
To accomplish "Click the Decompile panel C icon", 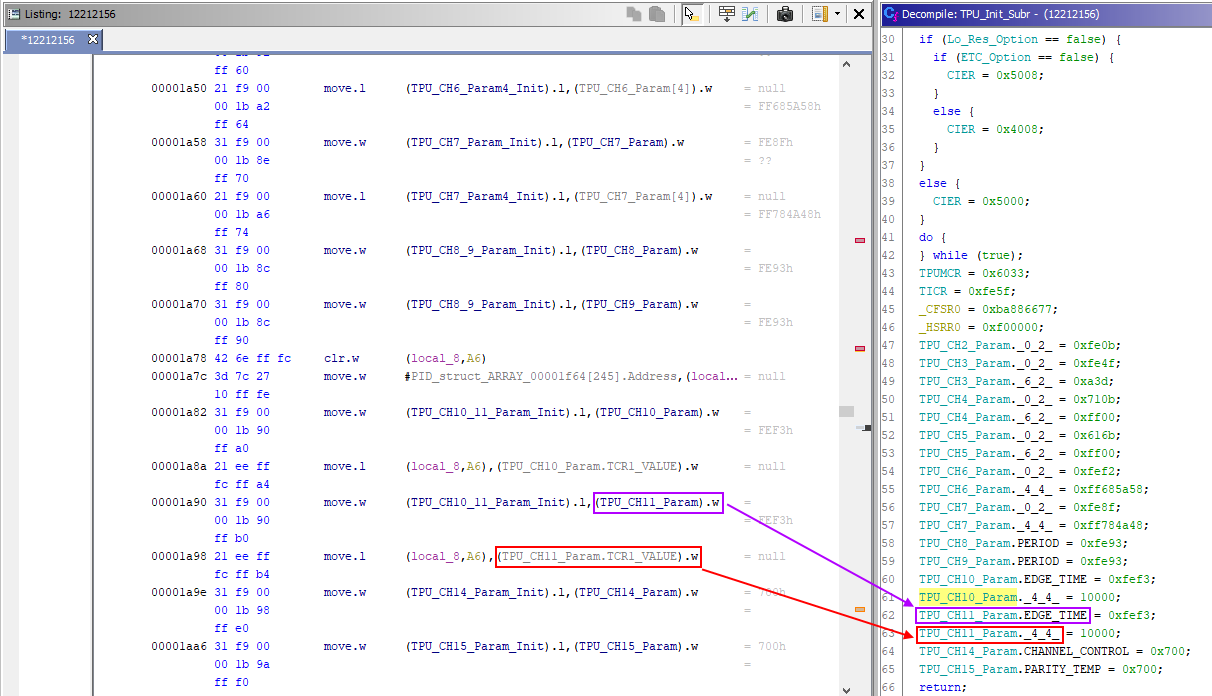I will [x=891, y=13].
